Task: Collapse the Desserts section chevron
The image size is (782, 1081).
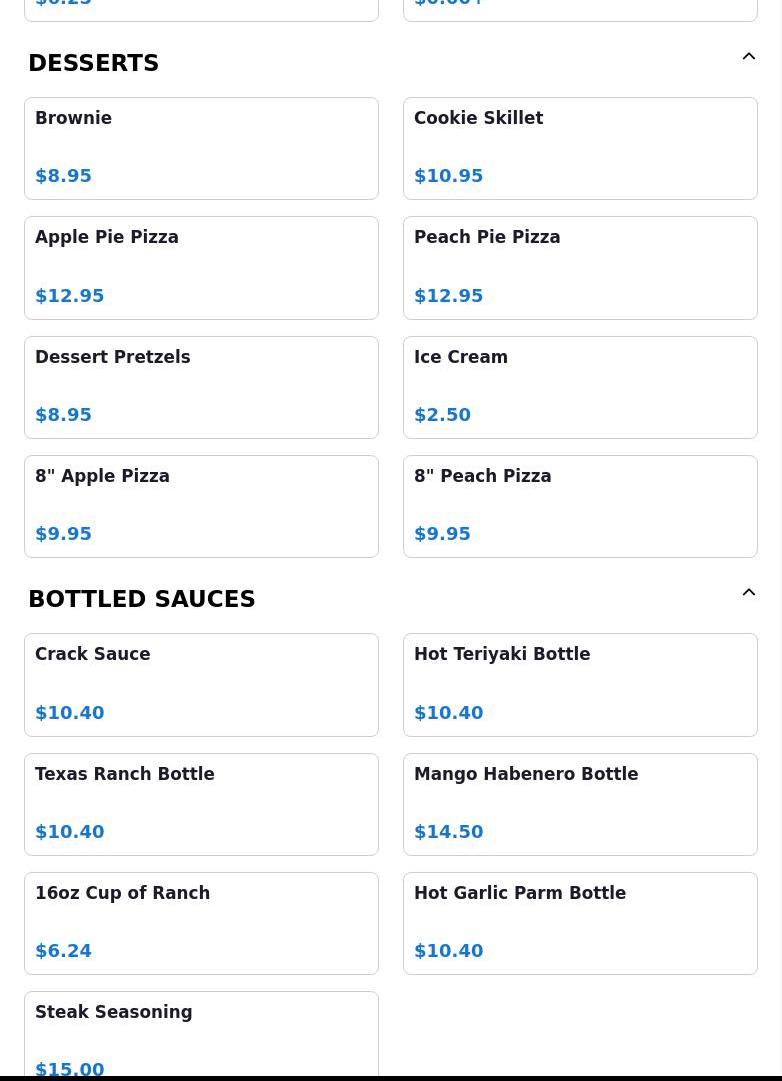Action: click(748, 57)
